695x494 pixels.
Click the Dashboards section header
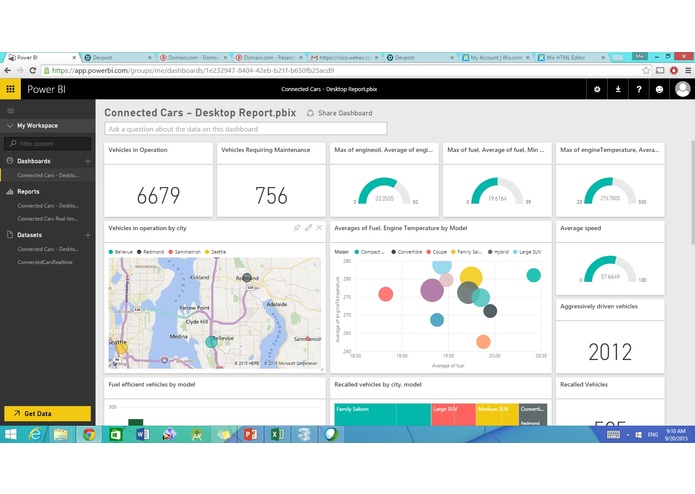pos(34,161)
